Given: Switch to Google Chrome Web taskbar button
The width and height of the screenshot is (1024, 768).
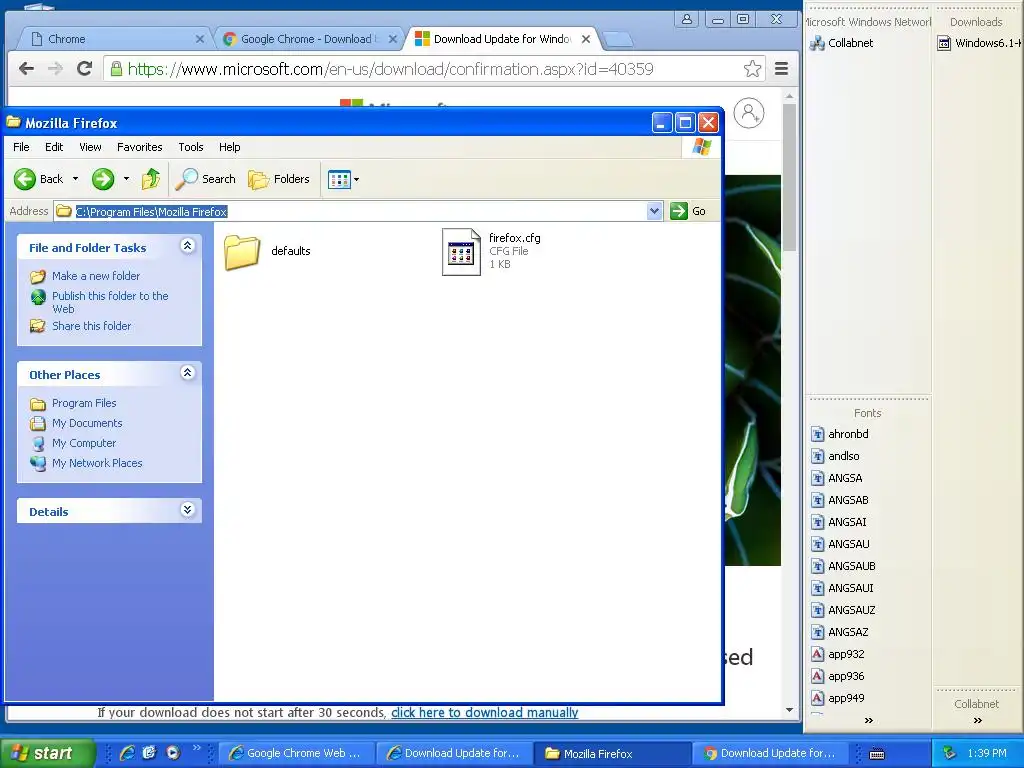Looking at the screenshot, I should tap(296, 753).
